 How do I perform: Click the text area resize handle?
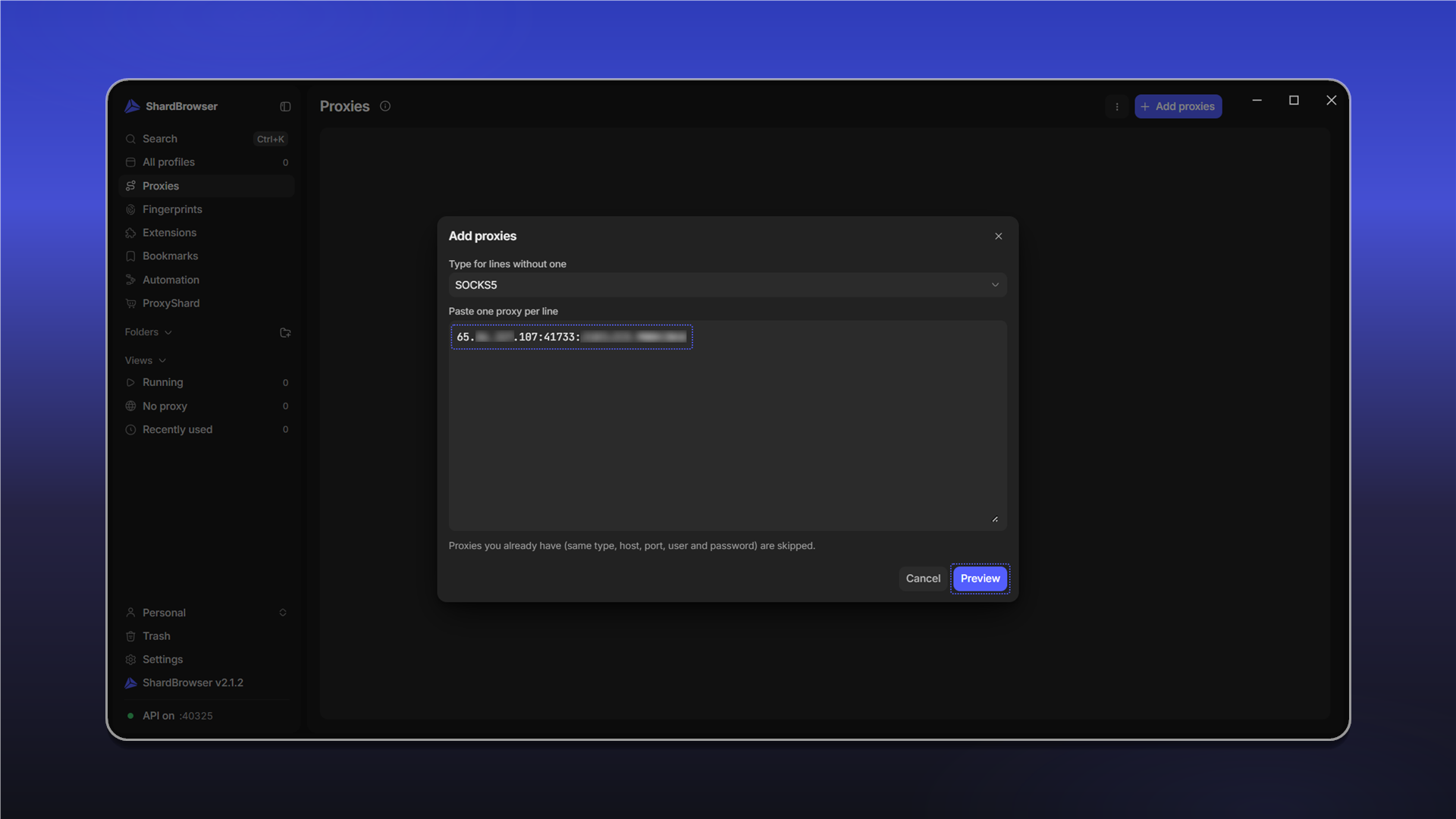(995, 519)
